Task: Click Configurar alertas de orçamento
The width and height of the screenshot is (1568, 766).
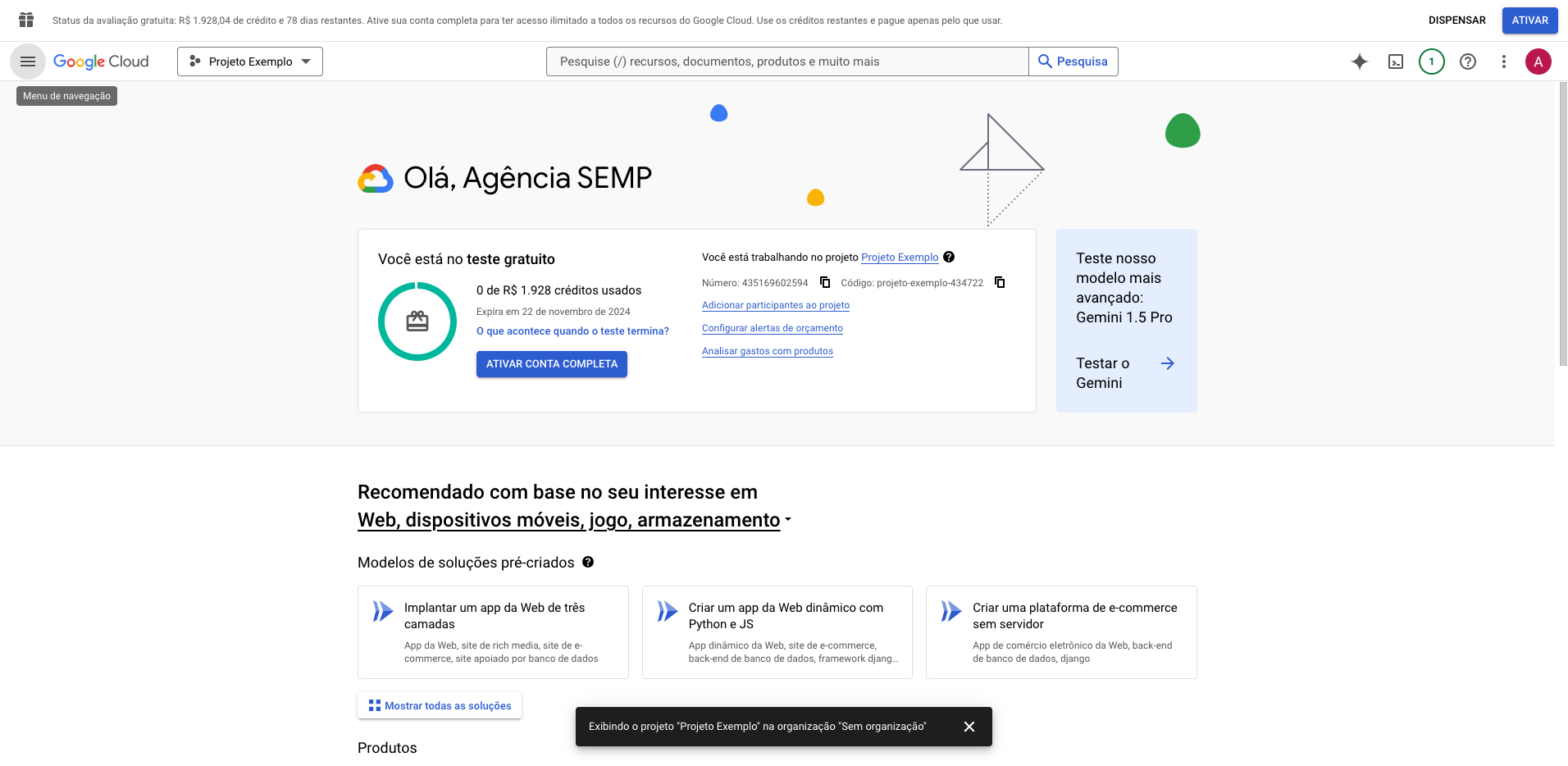Action: click(x=773, y=328)
